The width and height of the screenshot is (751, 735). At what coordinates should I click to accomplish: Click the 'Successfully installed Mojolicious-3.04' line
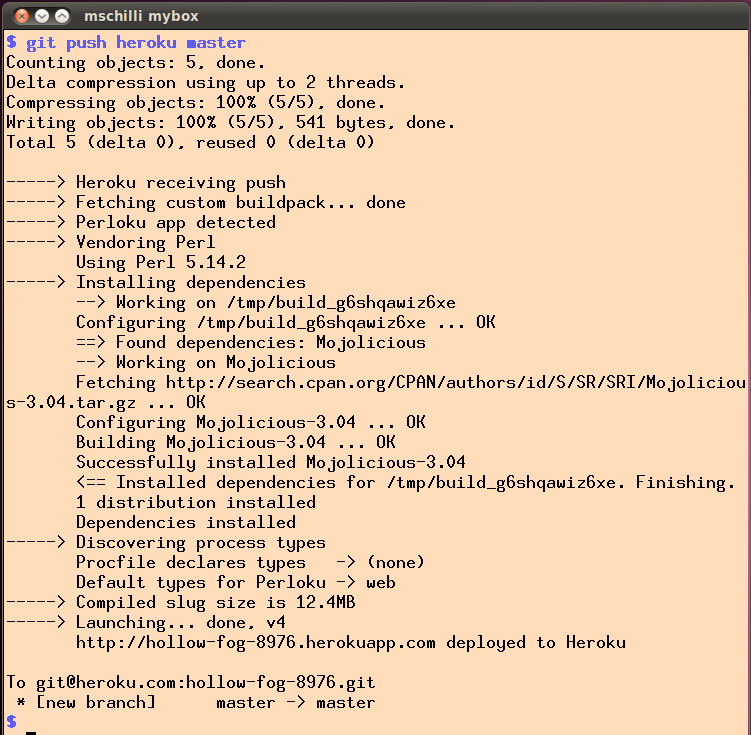(x=271, y=463)
